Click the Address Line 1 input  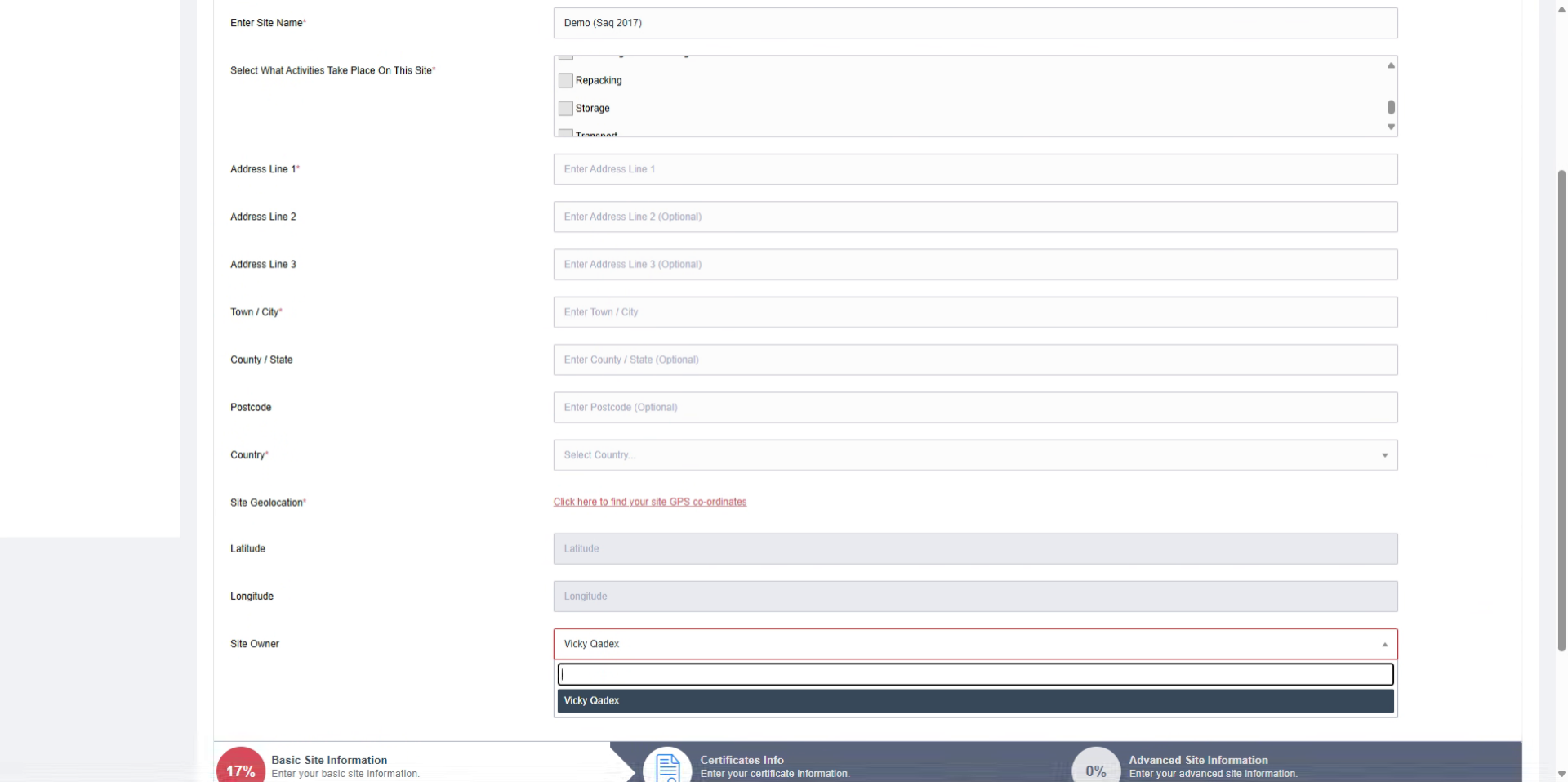click(x=975, y=169)
